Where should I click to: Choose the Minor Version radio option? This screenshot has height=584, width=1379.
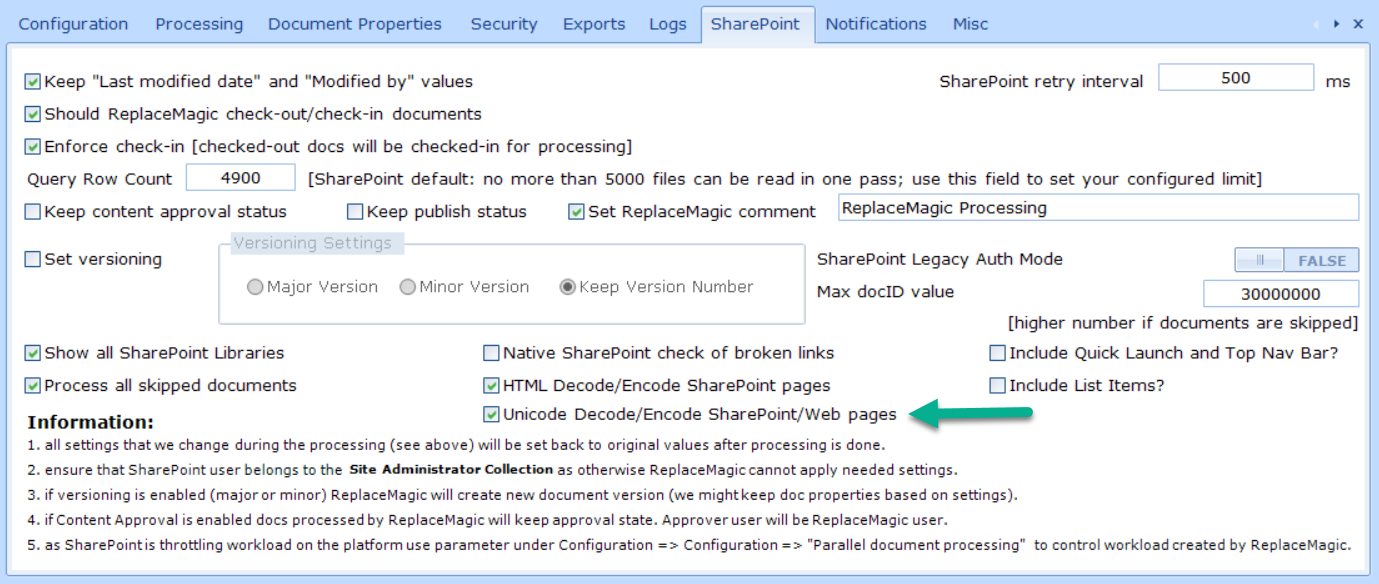(x=407, y=287)
